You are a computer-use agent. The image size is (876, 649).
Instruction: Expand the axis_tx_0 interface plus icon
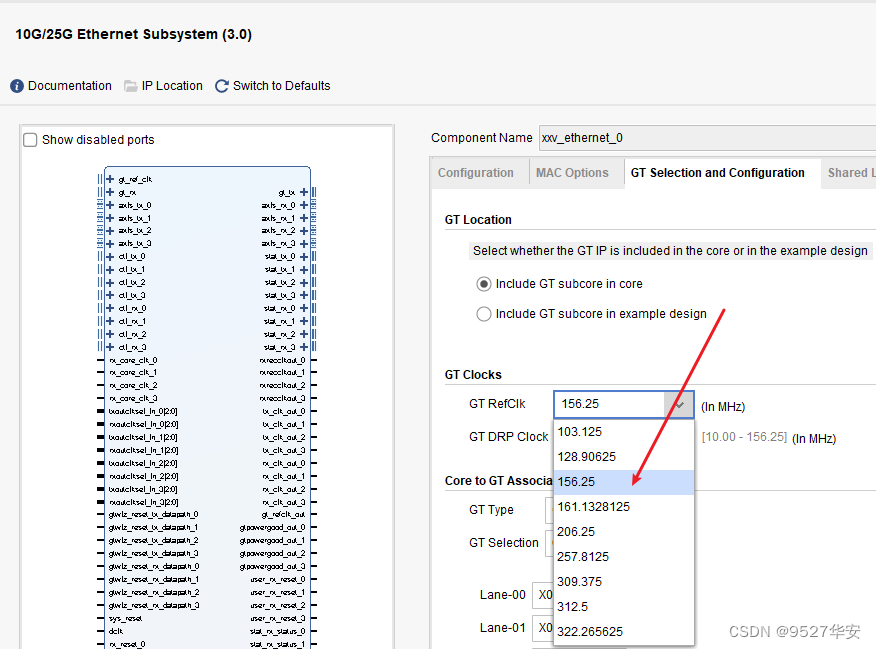pos(111,205)
